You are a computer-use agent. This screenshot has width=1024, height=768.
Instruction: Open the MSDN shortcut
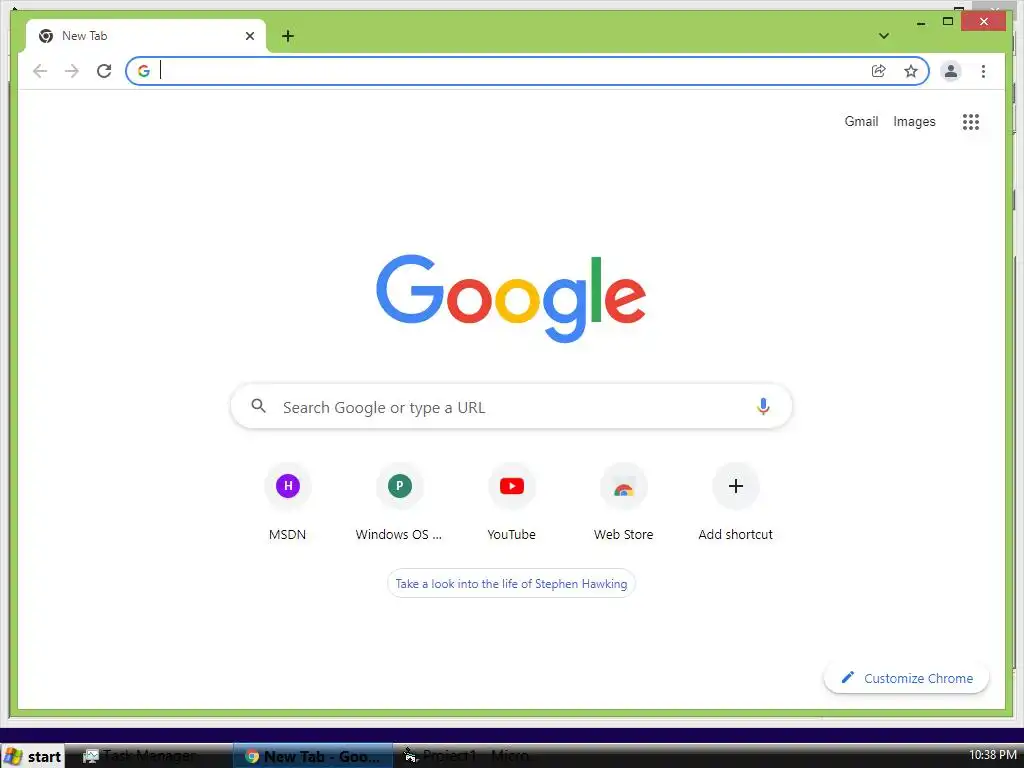(287, 503)
